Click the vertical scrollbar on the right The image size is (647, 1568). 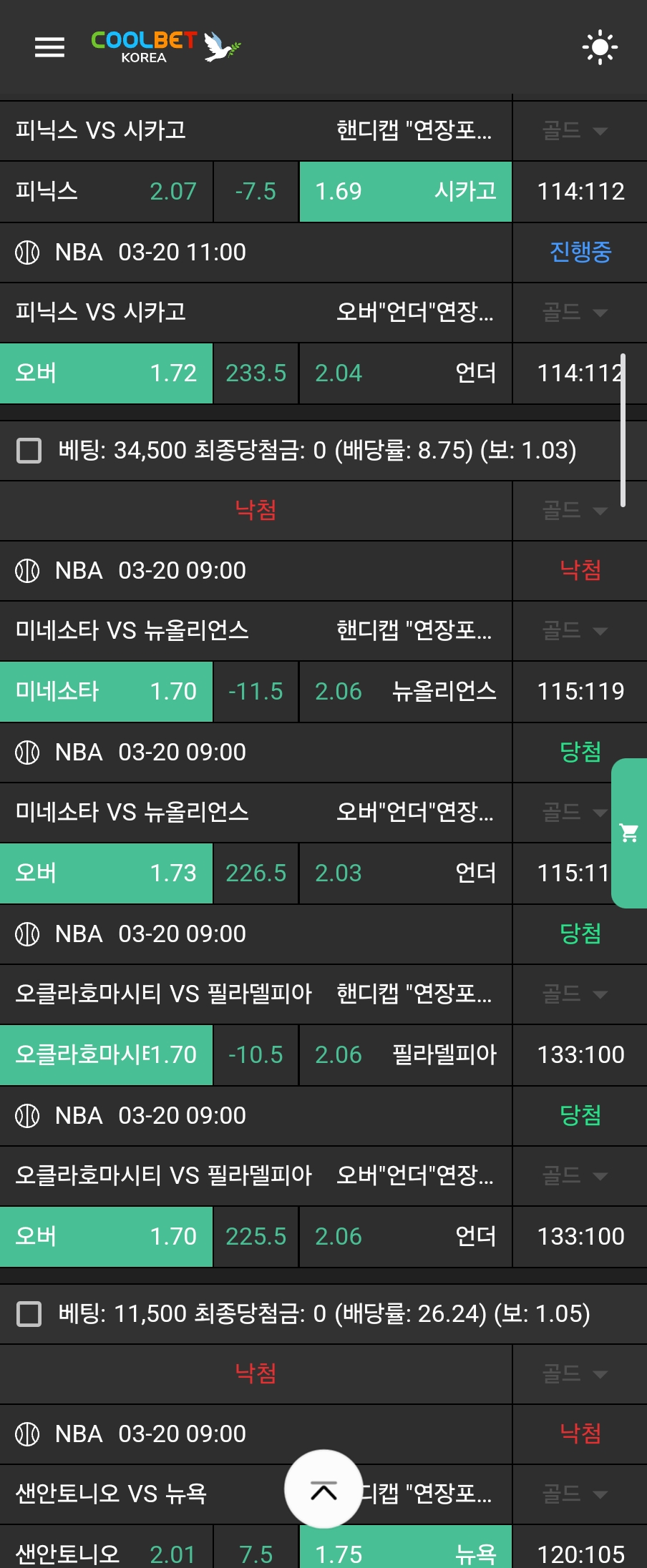click(623, 429)
